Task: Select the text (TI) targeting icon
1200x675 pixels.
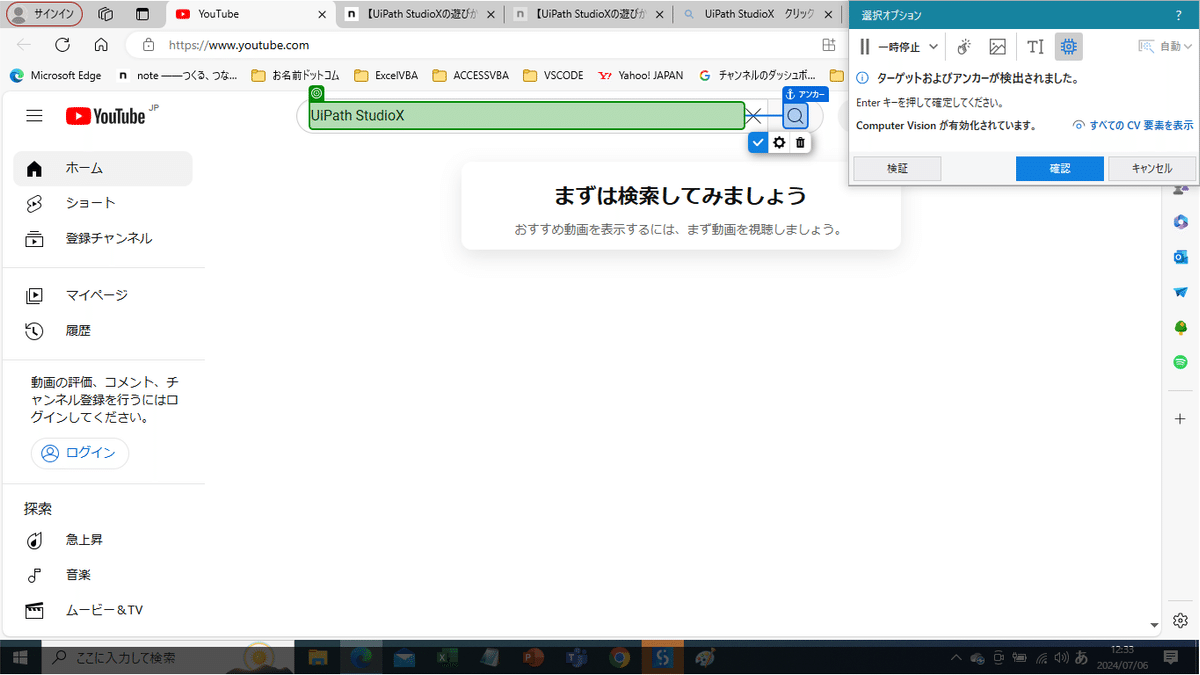Action: (1036, 47)
